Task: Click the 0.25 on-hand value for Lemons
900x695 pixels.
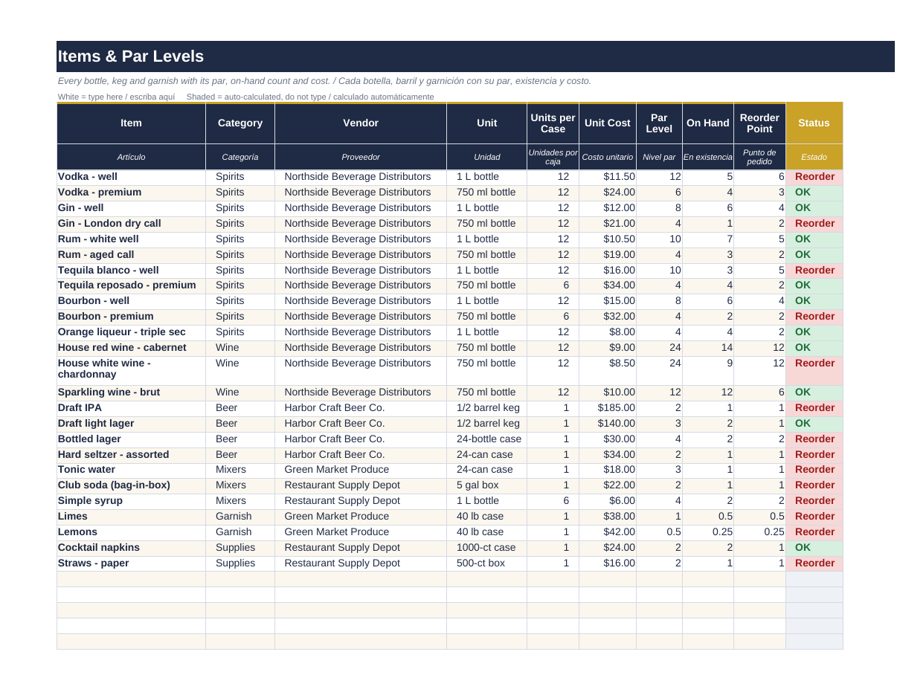Action: (708, 532)
